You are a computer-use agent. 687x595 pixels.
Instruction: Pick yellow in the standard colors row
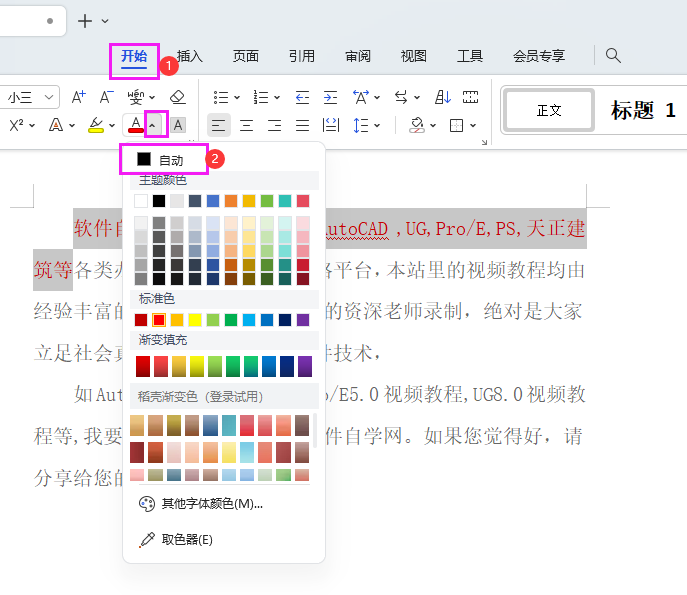click(x=195, y=320)
